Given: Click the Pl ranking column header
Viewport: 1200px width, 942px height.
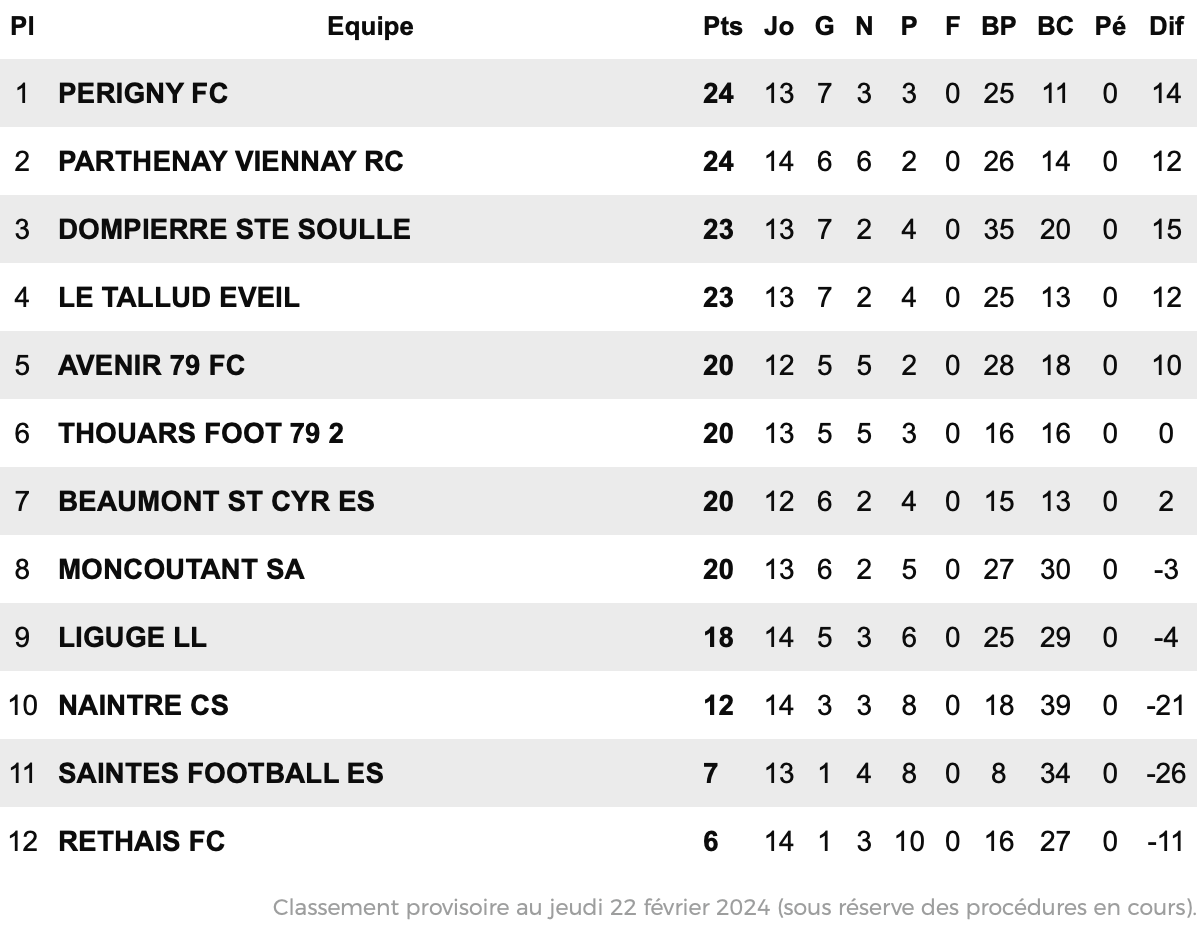Looking at the screenshot, I should coord(23,27).
